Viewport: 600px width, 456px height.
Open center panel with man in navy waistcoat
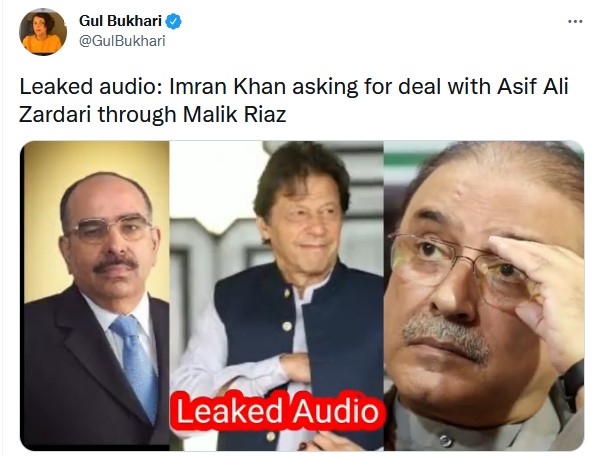click(x=277, y=296)
